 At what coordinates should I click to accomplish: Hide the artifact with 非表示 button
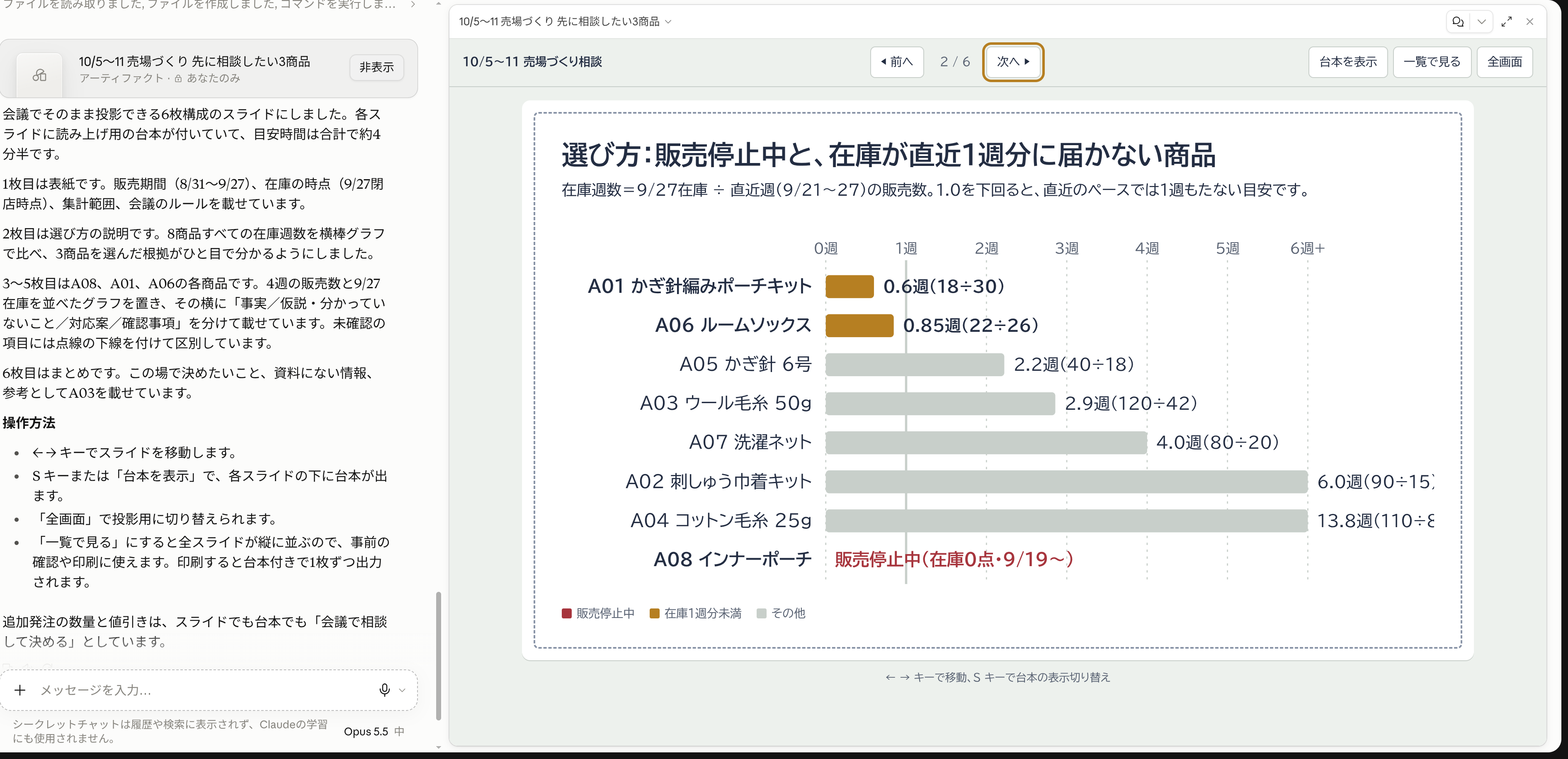376,67
